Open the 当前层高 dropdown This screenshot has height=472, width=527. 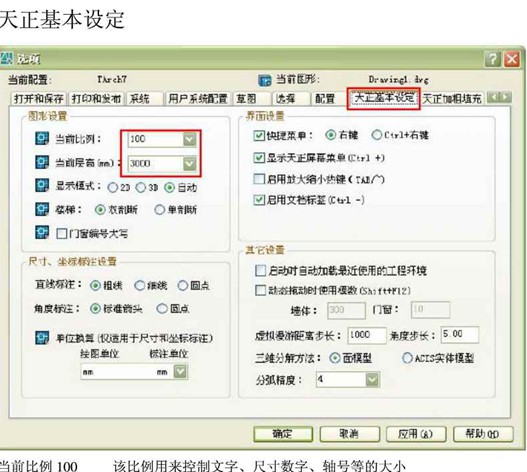190,164
